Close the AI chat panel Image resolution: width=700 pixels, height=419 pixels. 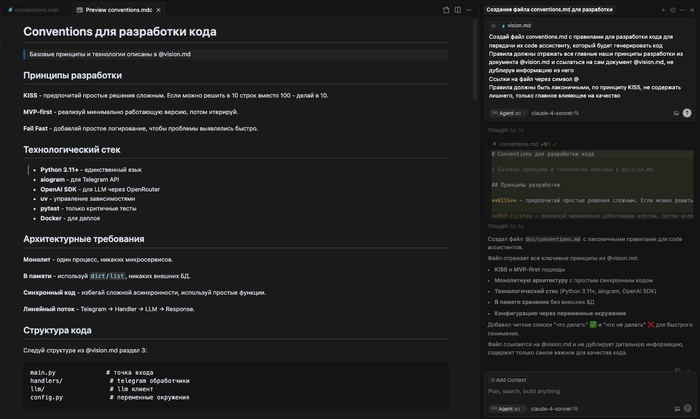[x=692, y=9]
